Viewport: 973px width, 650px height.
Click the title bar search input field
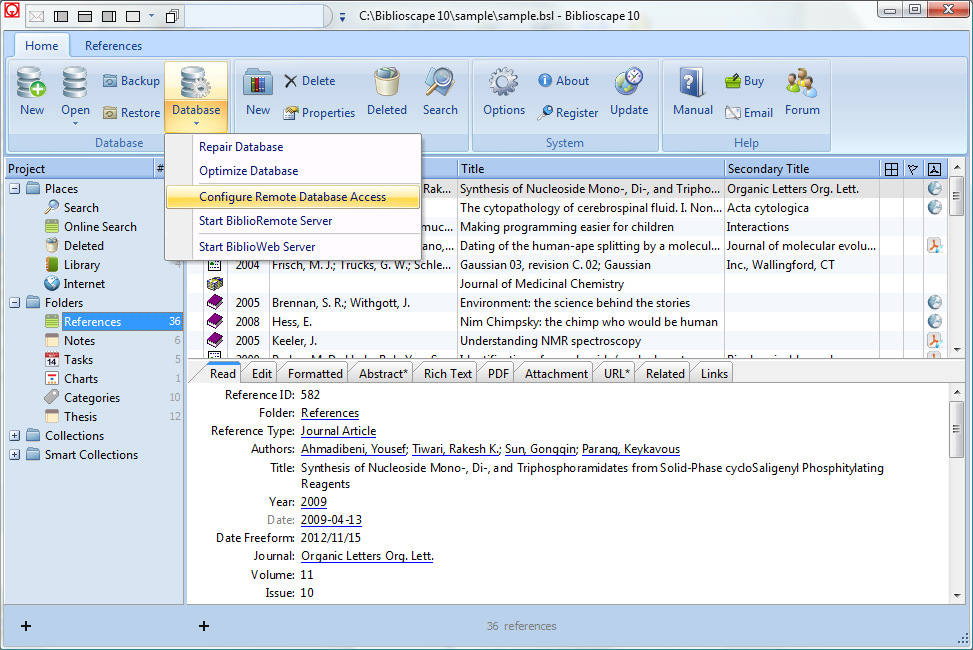[254, 16]
